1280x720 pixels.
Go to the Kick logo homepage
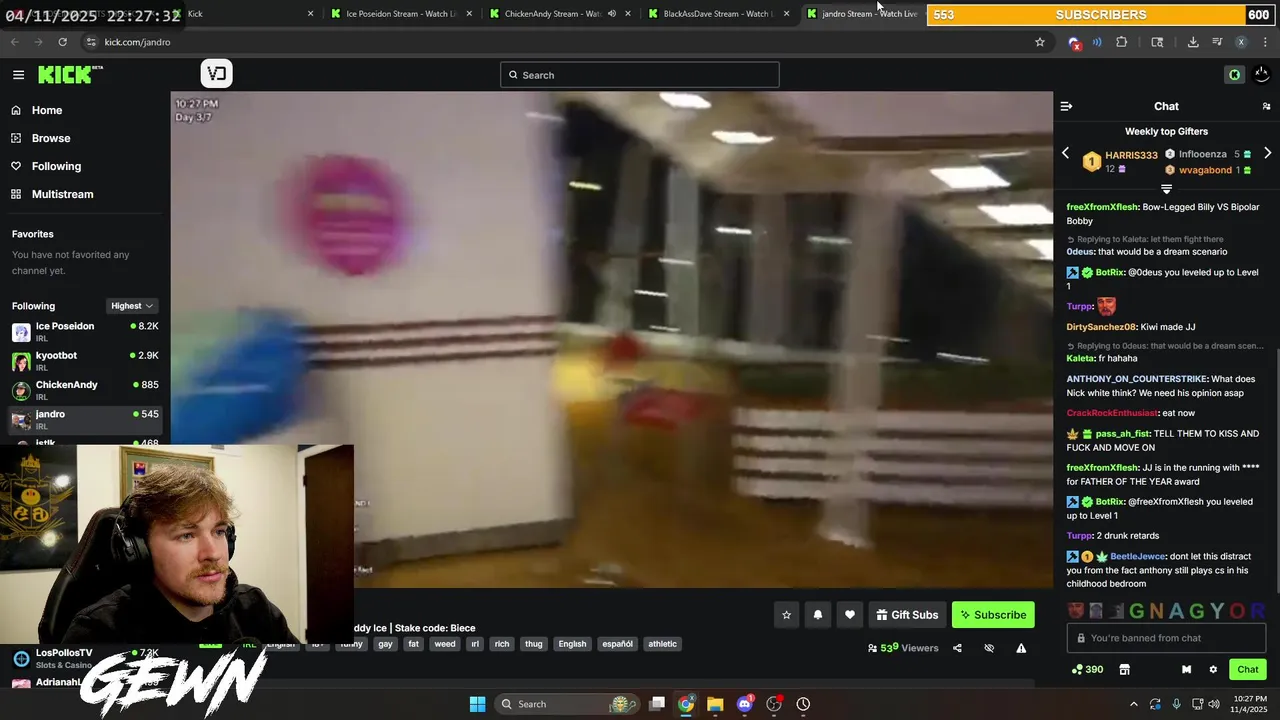pyautogui.click(x=70, y=74)
